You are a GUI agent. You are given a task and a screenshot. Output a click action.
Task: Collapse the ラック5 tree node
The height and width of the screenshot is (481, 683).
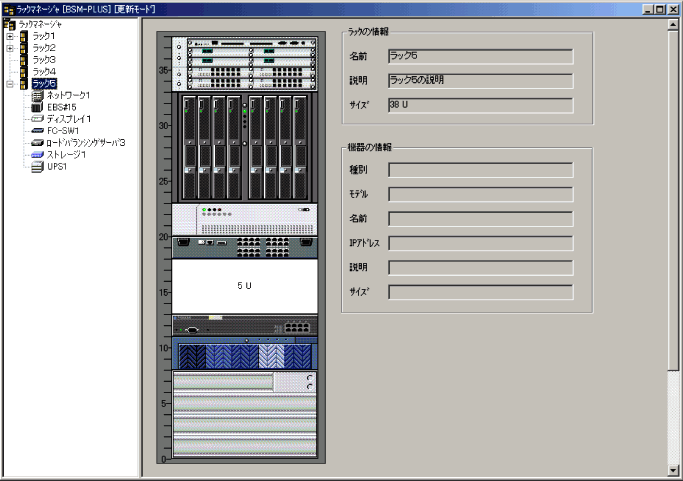[10, 84]
